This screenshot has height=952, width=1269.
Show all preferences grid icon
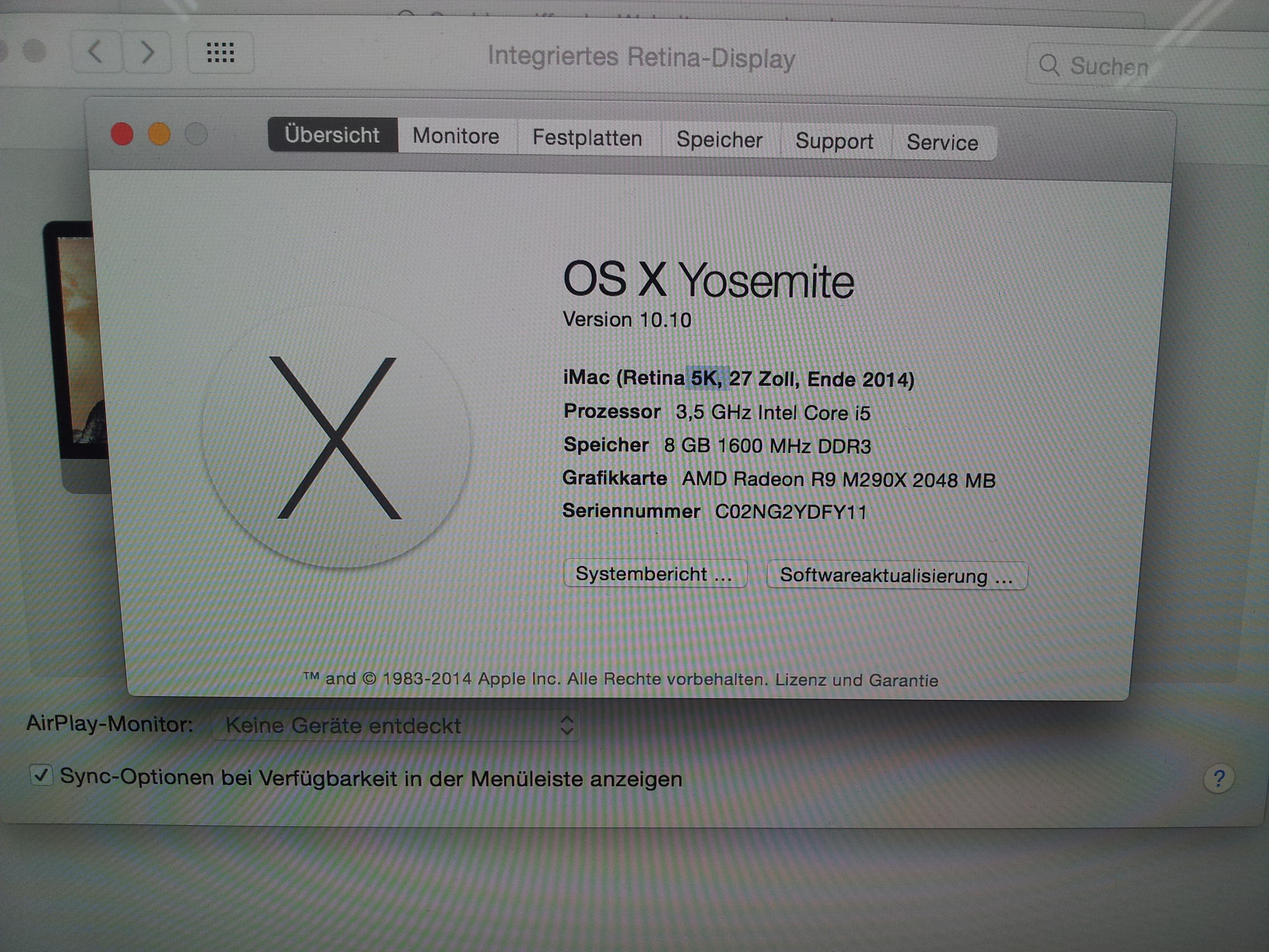[220, 53]
